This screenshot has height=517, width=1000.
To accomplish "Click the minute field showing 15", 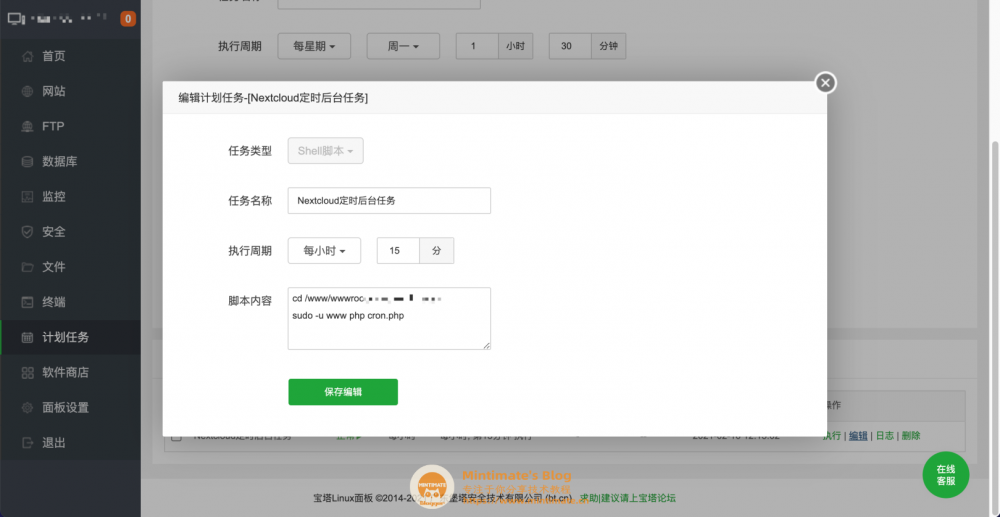I will coord(398,251).
